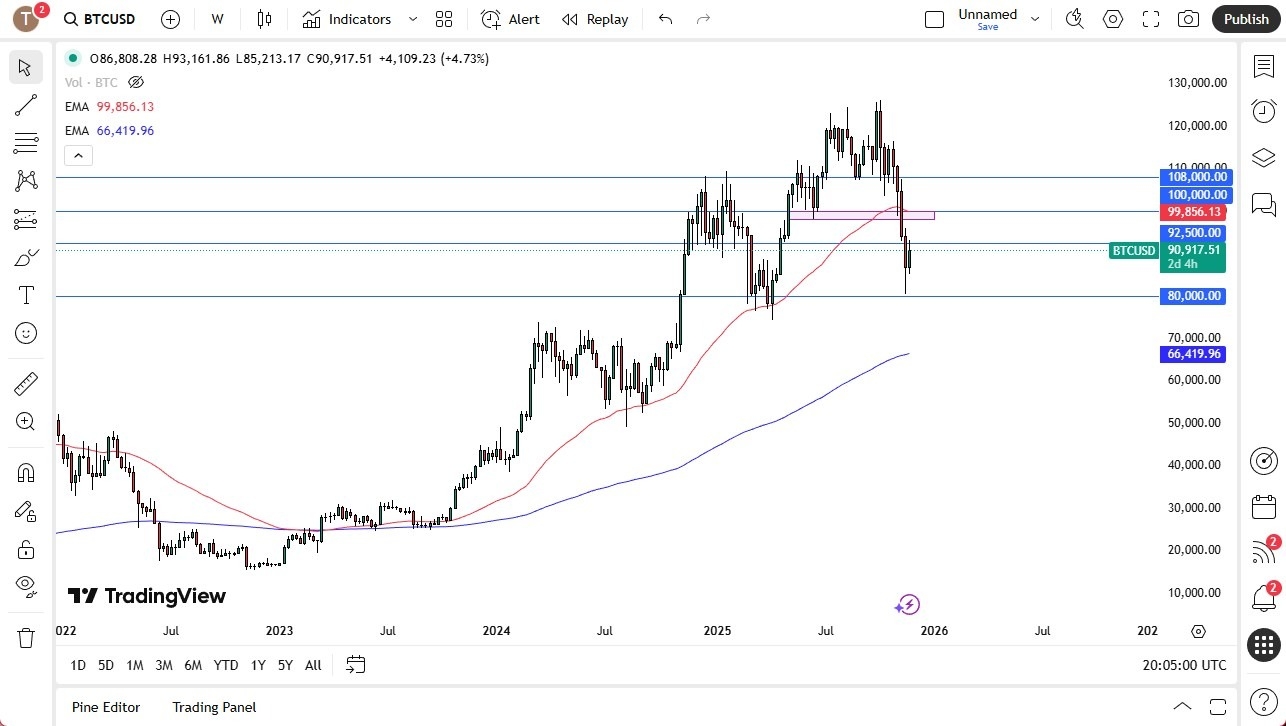Click the BTCUSD symbol search field
The width and height of the screenshot is (1286, 726).
tap(100, 19)
